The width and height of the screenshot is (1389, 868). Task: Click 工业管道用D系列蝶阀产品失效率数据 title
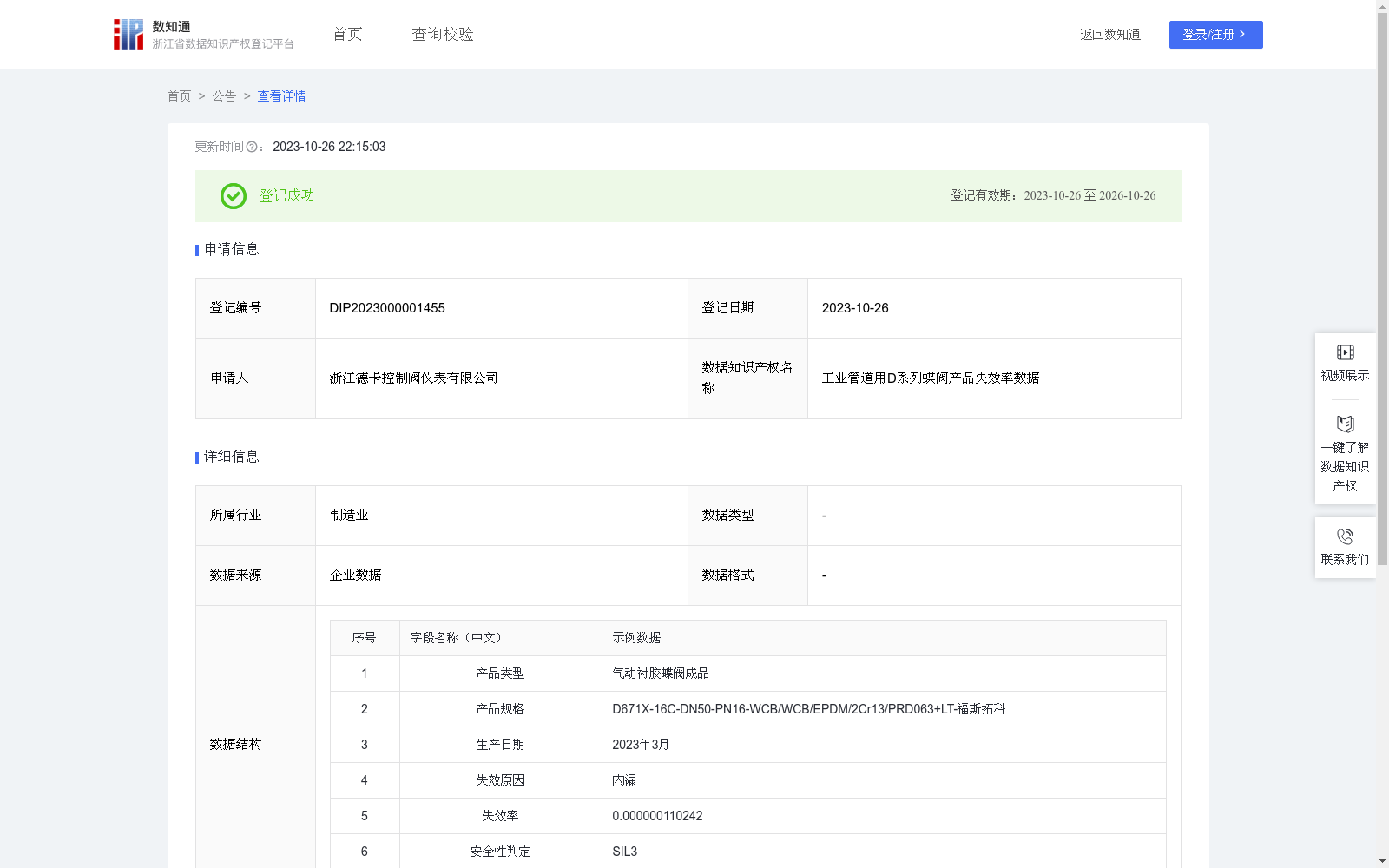point(931,378)
